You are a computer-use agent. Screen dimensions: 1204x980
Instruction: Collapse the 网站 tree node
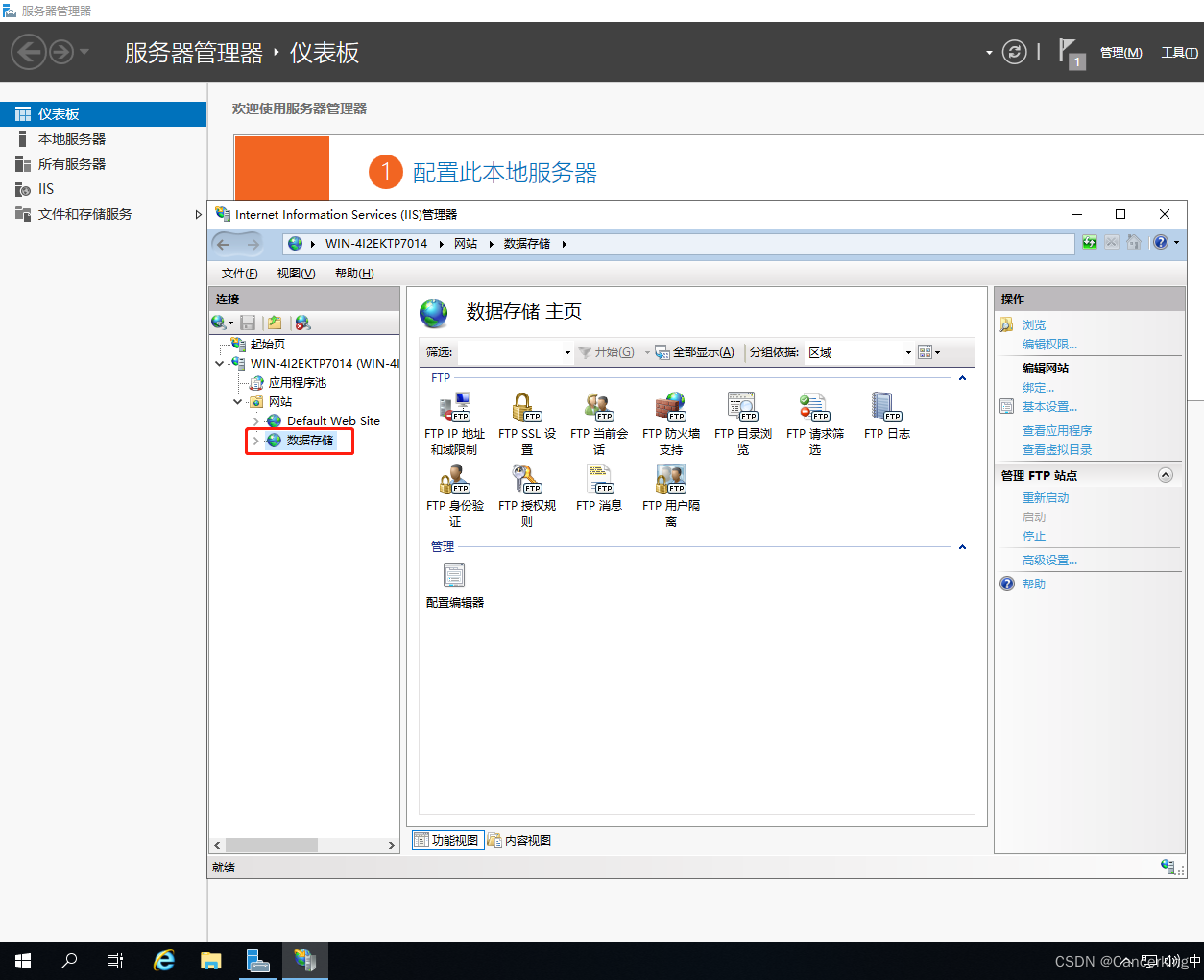coord(238,402)
